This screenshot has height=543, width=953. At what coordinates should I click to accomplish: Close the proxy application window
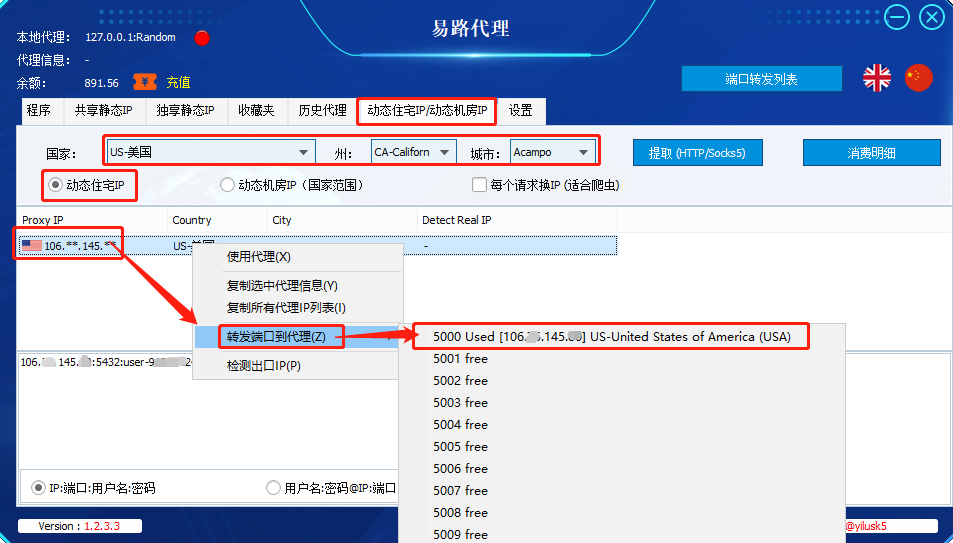coord(932,17)
